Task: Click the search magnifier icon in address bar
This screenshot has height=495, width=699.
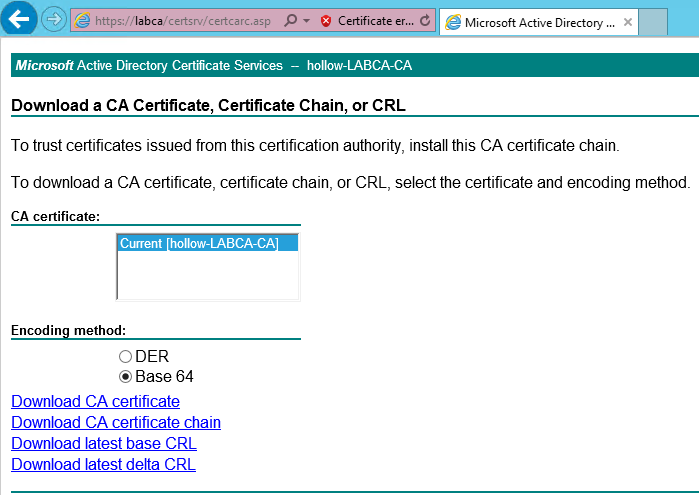Action: [290, 20]
